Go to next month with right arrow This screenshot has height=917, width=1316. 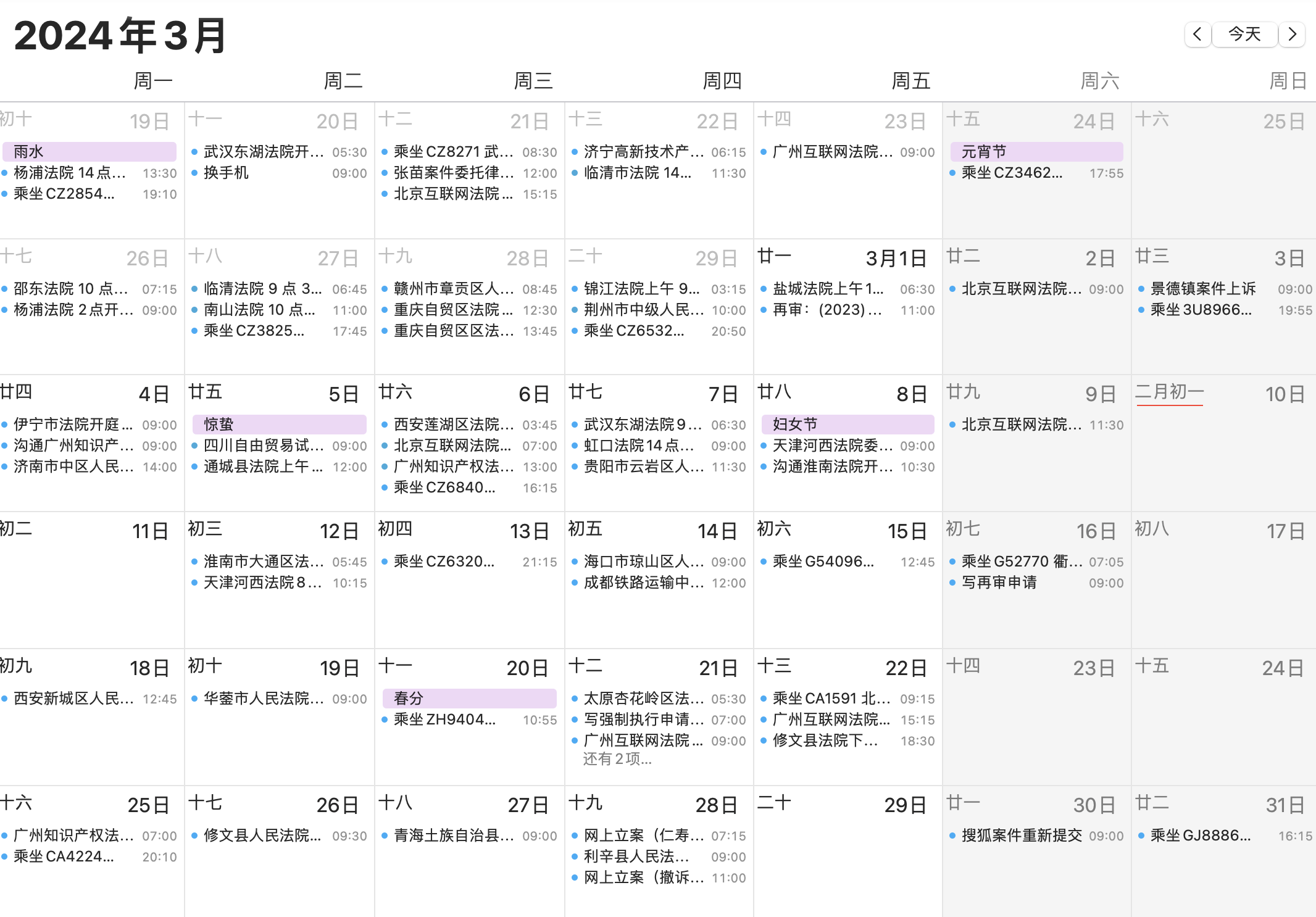pyautogui.click(x=1292, y=34)
